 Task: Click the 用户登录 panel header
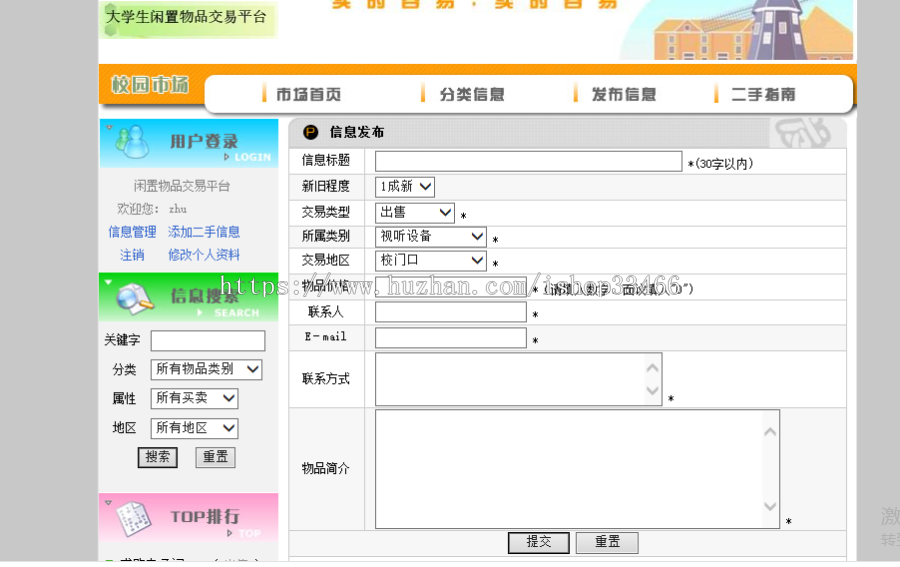pyautogui.click(x=189, y=143)
